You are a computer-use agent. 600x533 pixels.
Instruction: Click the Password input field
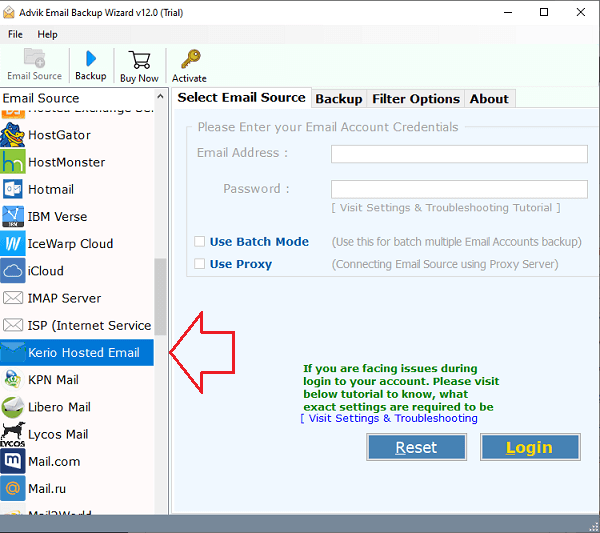(459, 189)
